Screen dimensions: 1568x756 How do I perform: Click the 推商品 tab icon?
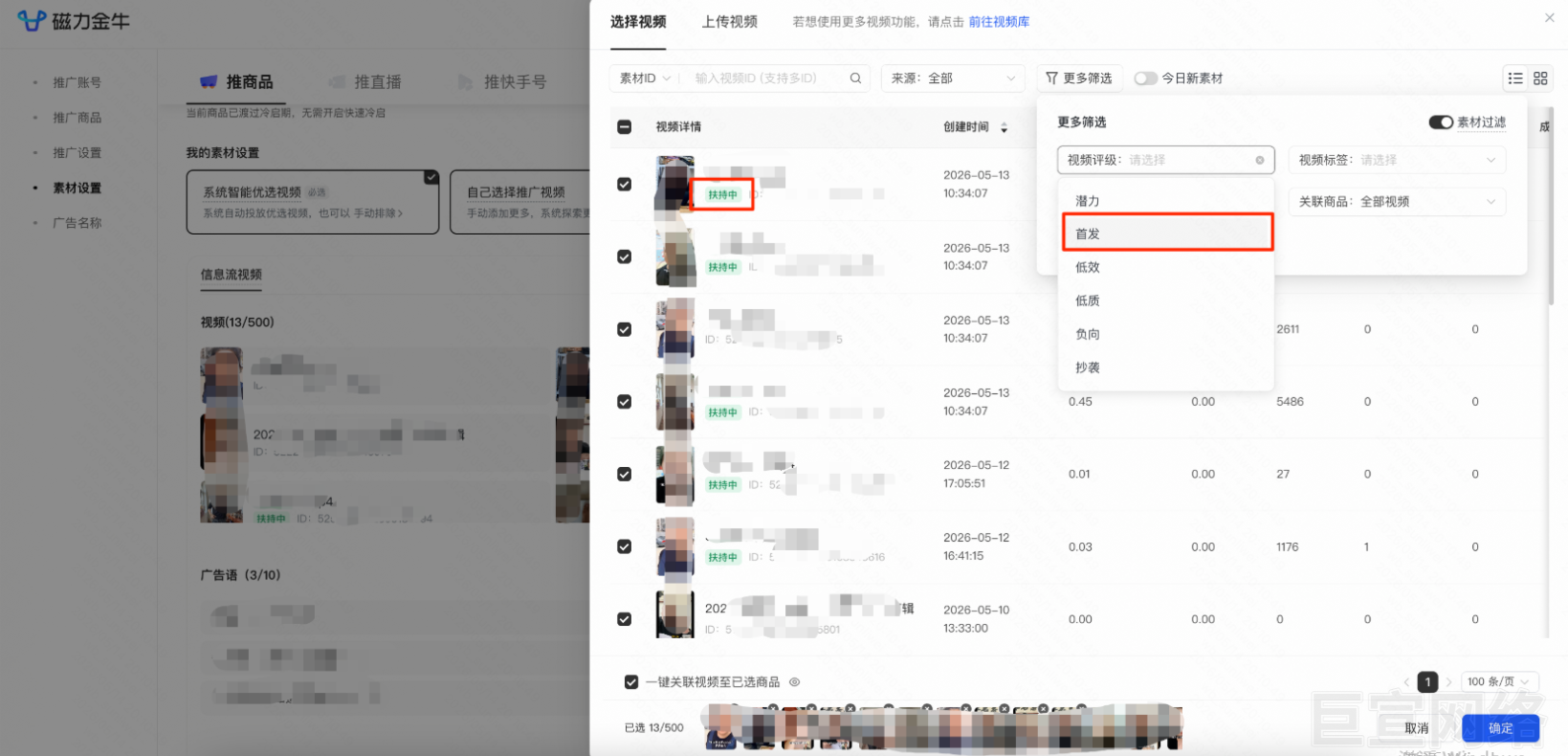click(x=208, y=82)
